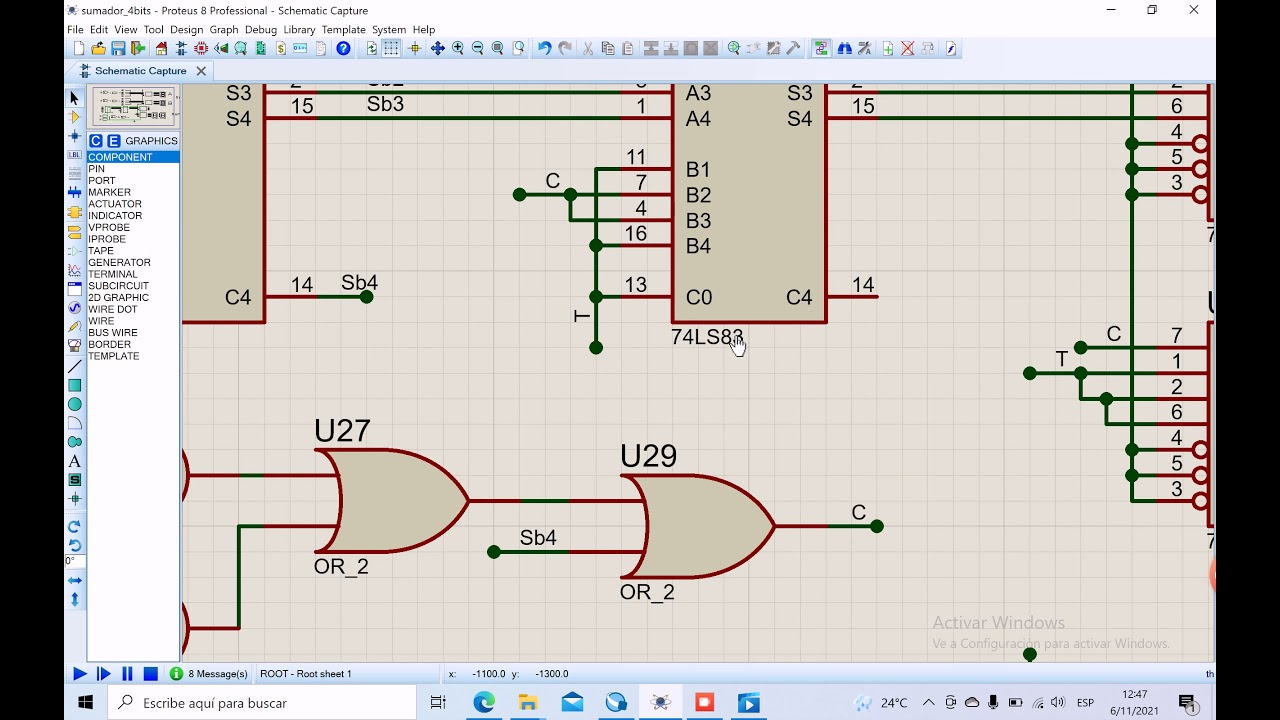
Task: Click the Windows search box
Action: pyautogui.click(x=263, y=703)
